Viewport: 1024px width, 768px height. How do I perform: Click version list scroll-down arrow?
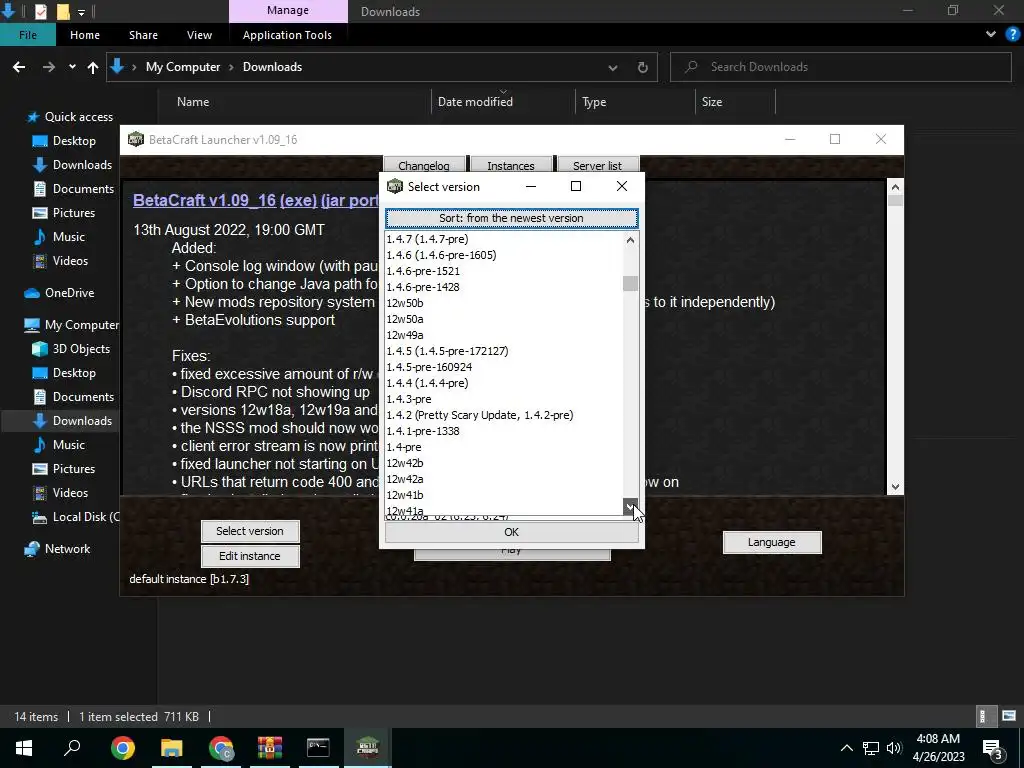pos(630,506)
